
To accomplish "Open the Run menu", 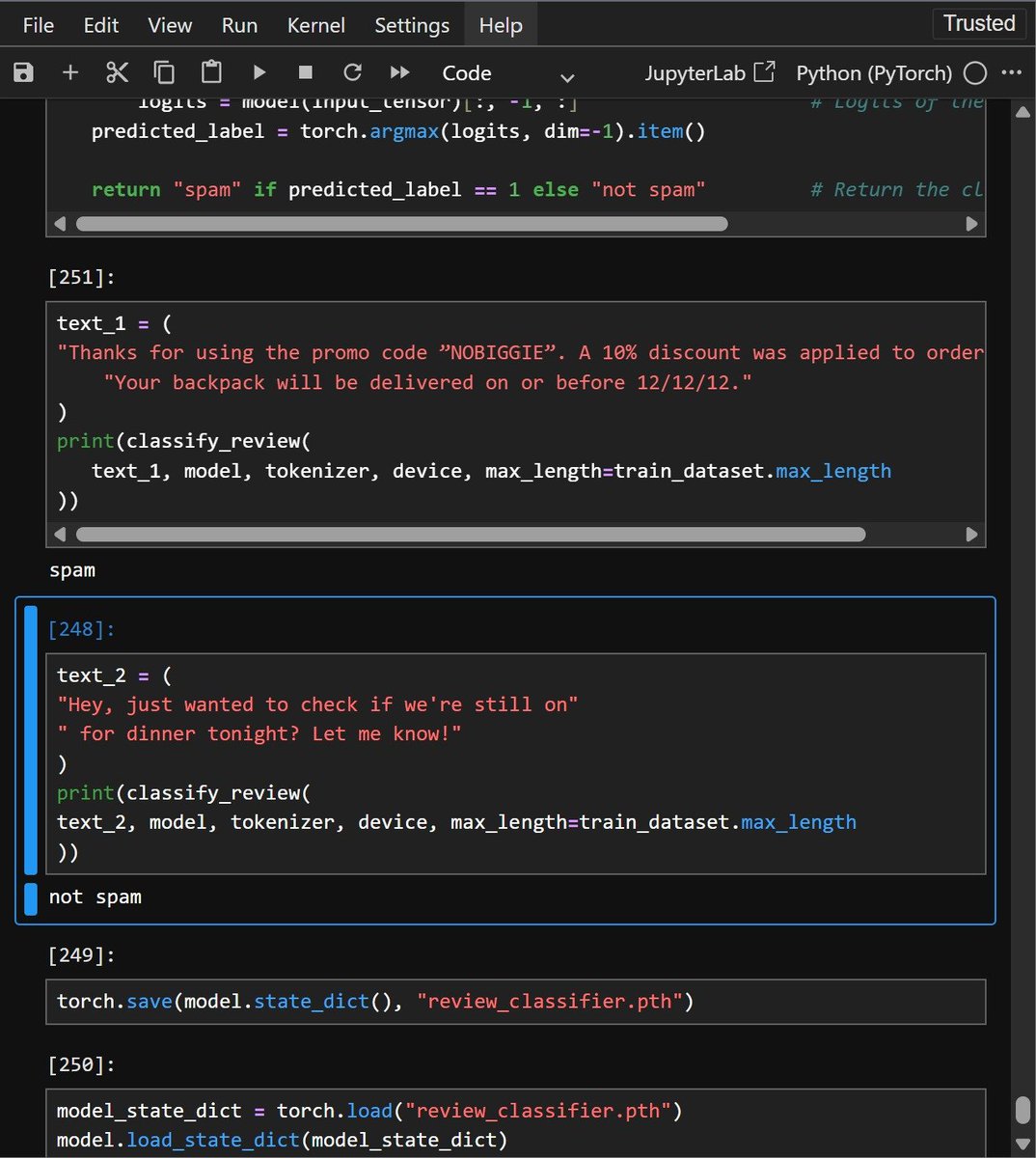I will point(239,25).
